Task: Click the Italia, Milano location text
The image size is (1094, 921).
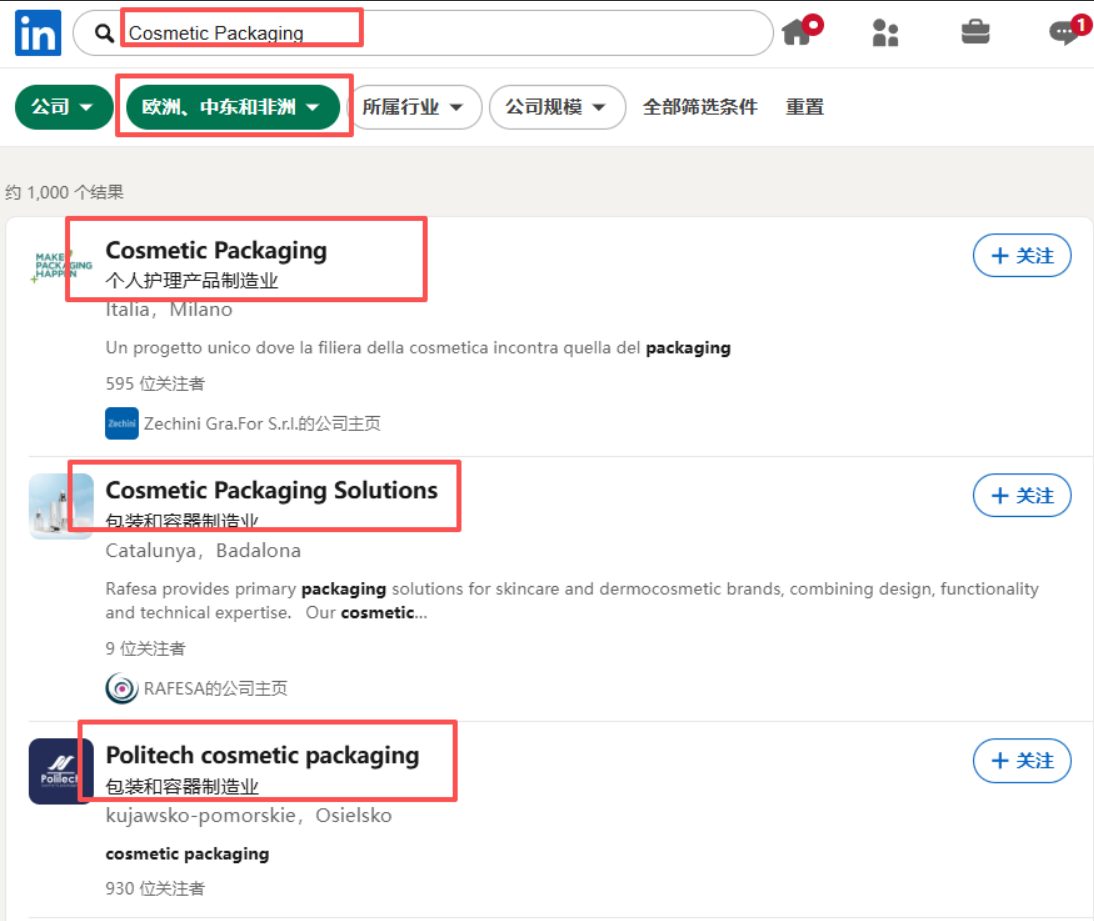Action: tap(169, 309)
